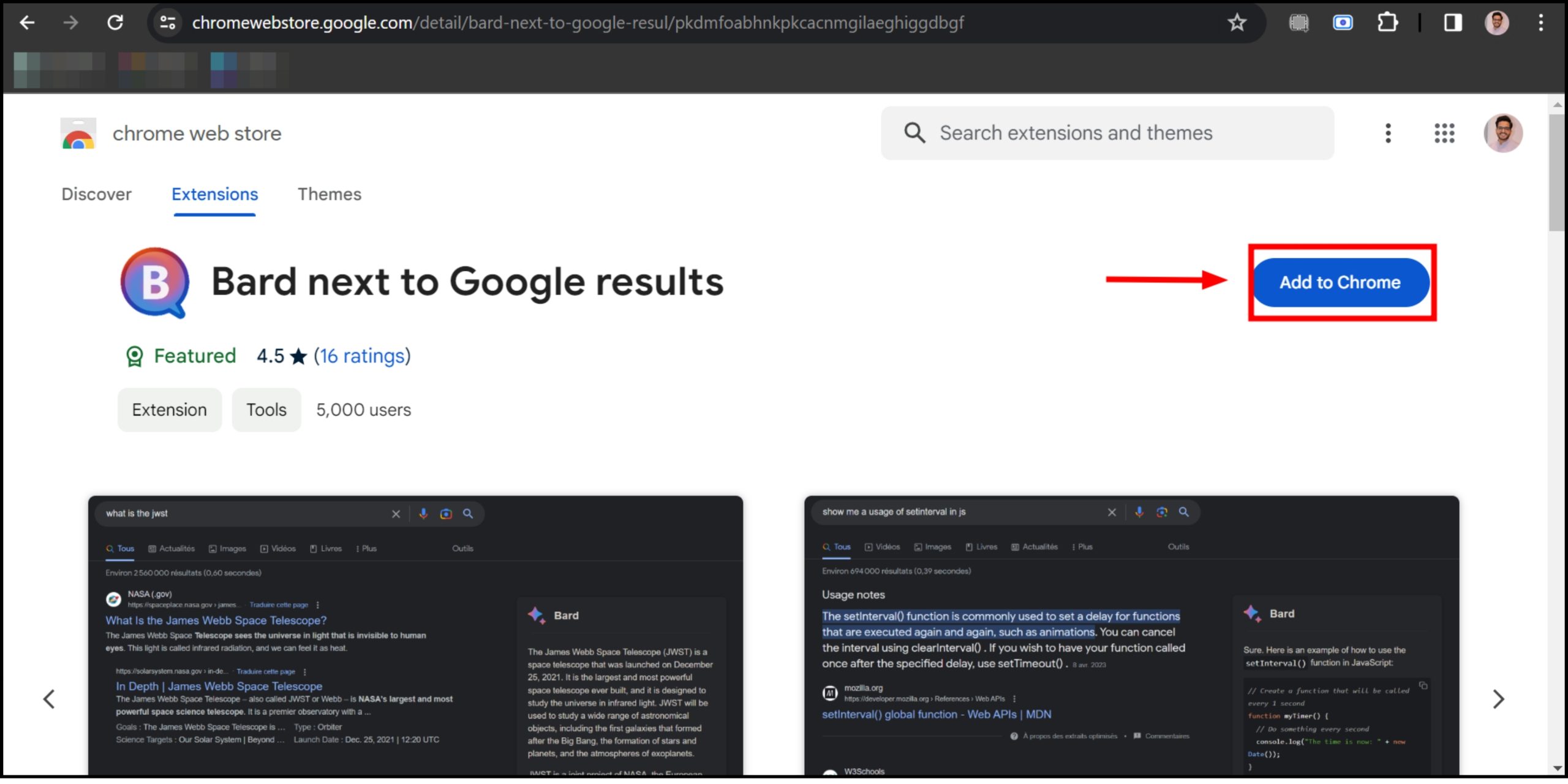Bookmark the page using the star icon

1237,23
